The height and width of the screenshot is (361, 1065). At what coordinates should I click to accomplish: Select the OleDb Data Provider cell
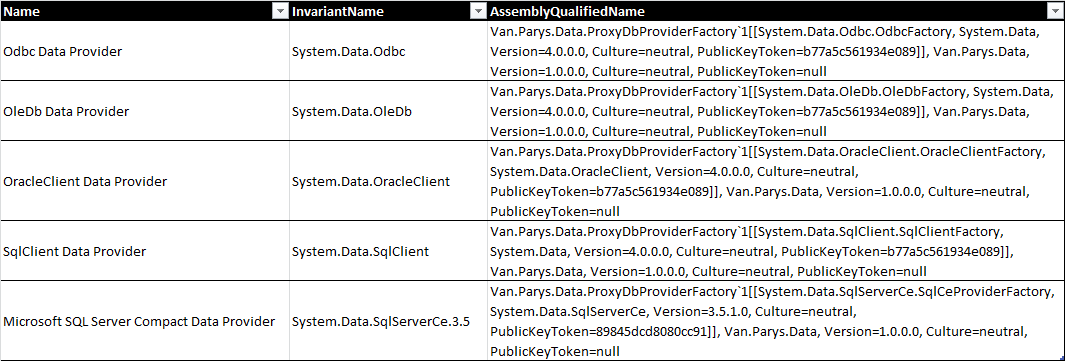(144, 111)
